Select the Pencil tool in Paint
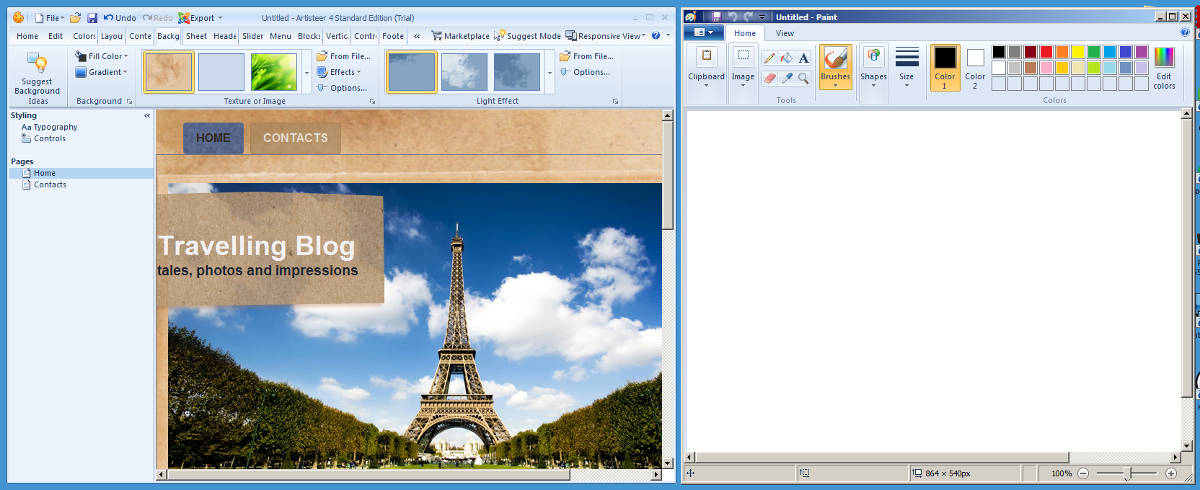Screen dimensions: 1200x490 (x=769, y=58)
